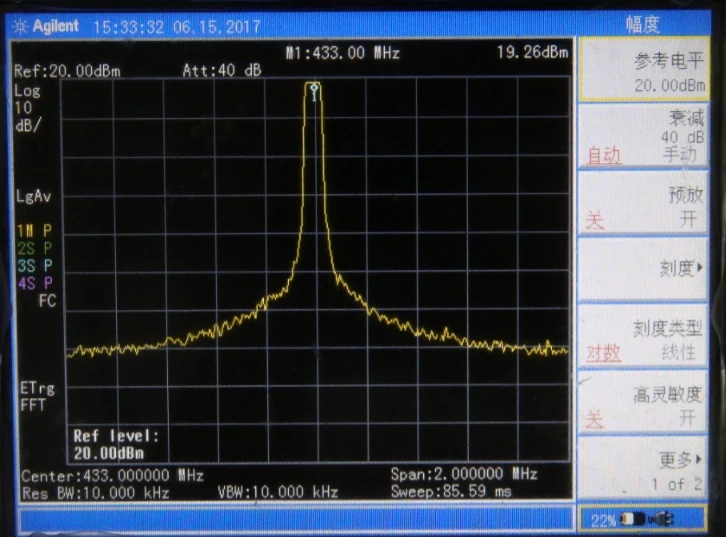Click the 19.26dBm marker amplitude readout

click(x=532, y=52)
